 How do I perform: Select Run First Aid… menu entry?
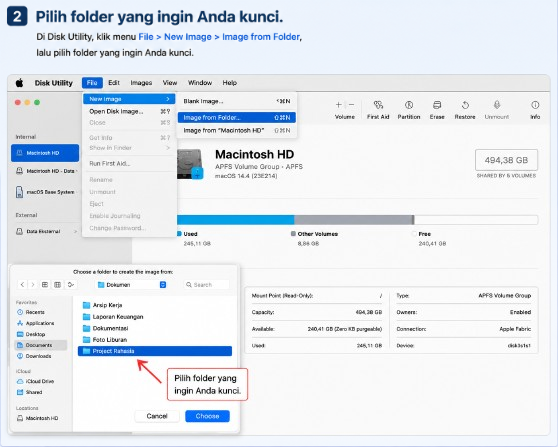[x=129, y=164]
